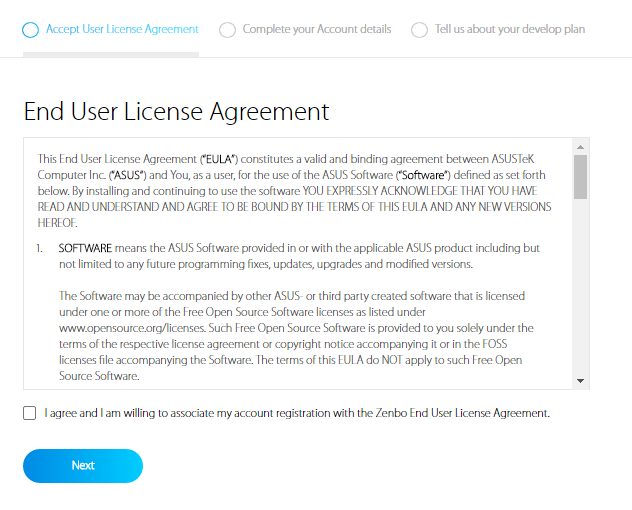Screen dimensions: 632x510
Task: Click the Tell us about your develop plan circle
Action: tap(419, 30)
